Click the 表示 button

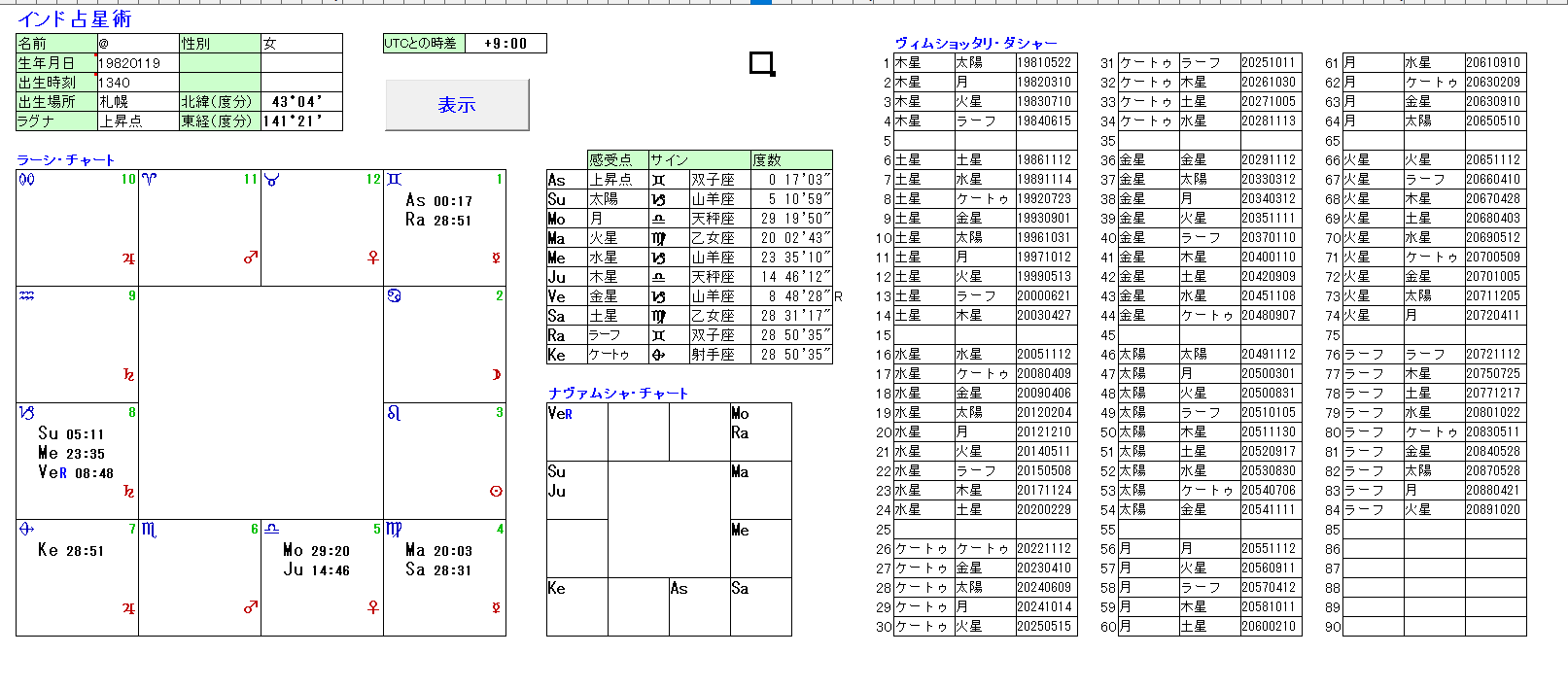tap(457, 105)
